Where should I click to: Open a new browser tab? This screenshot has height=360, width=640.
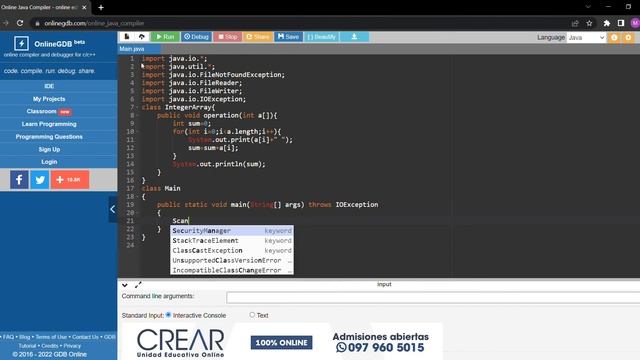pos(101,7)
